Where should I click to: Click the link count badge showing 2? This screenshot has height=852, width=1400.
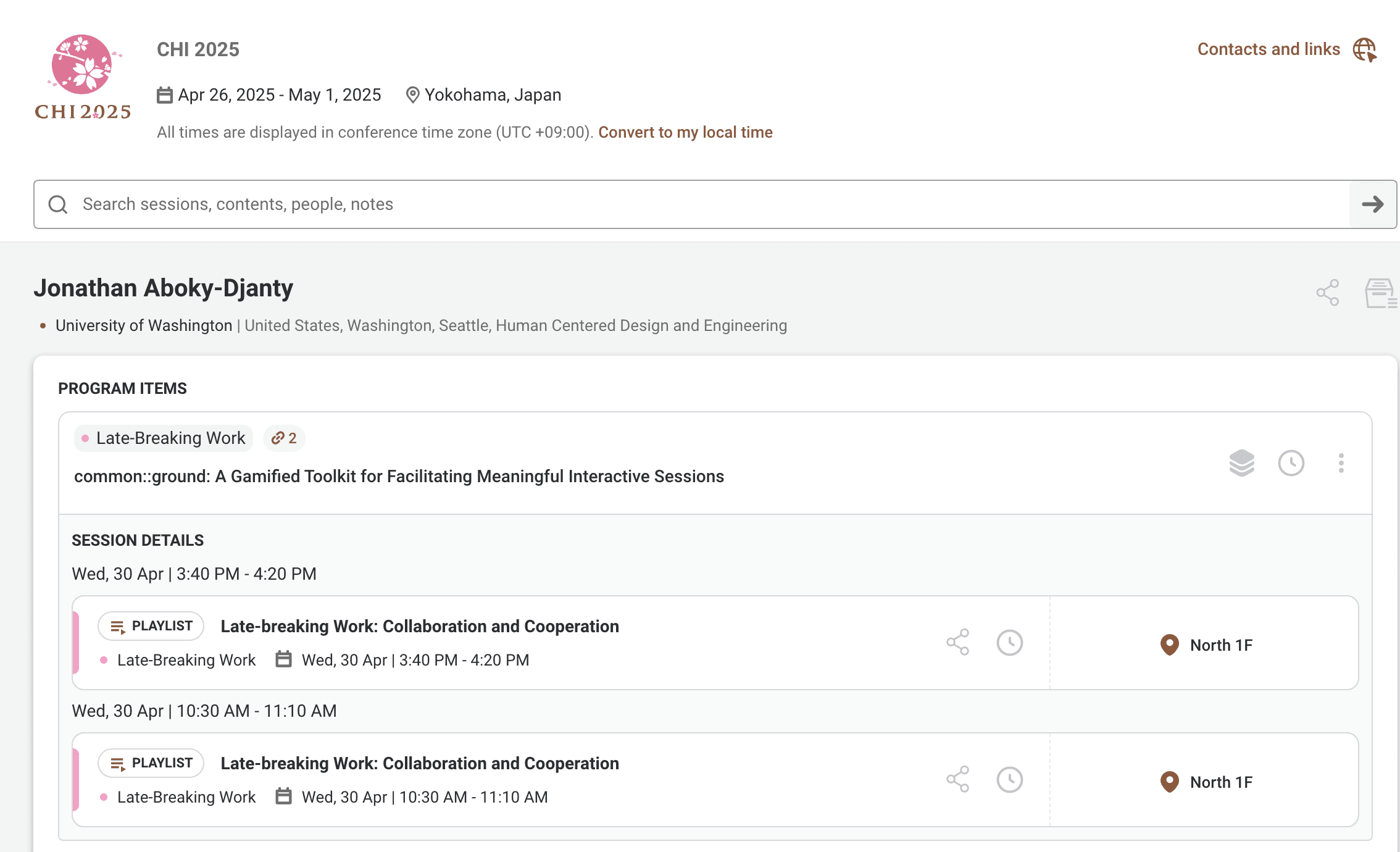click(284, 438)
